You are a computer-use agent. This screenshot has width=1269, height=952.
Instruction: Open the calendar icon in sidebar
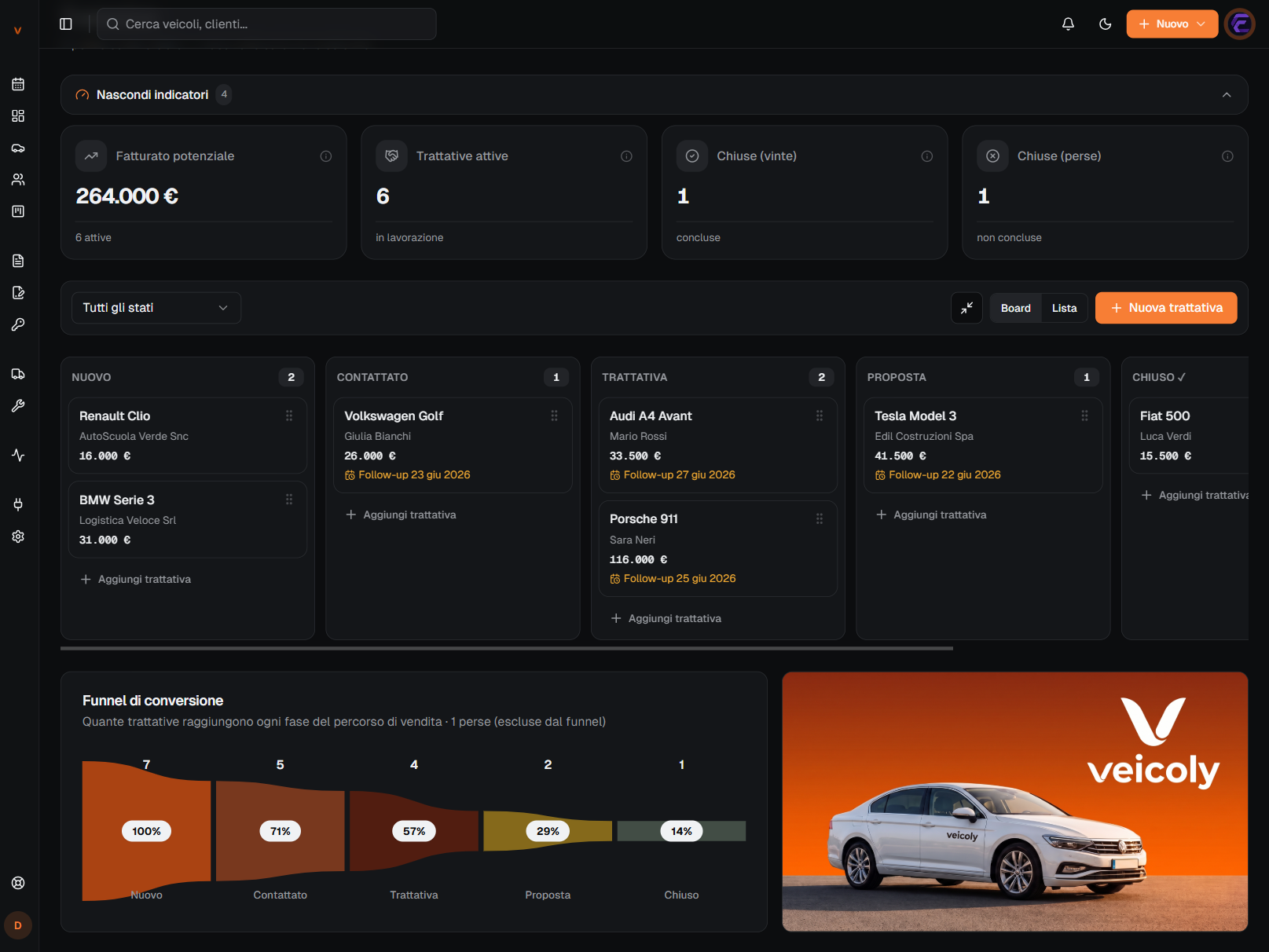18,84
